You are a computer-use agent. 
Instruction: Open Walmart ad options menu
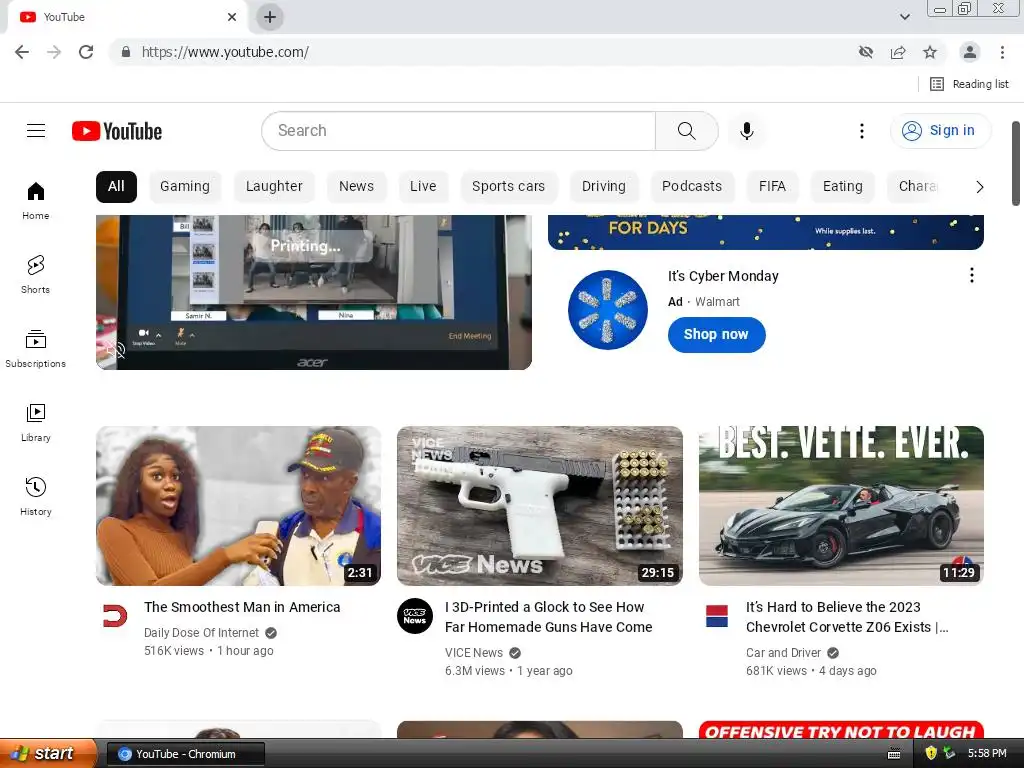pos(972,275)
